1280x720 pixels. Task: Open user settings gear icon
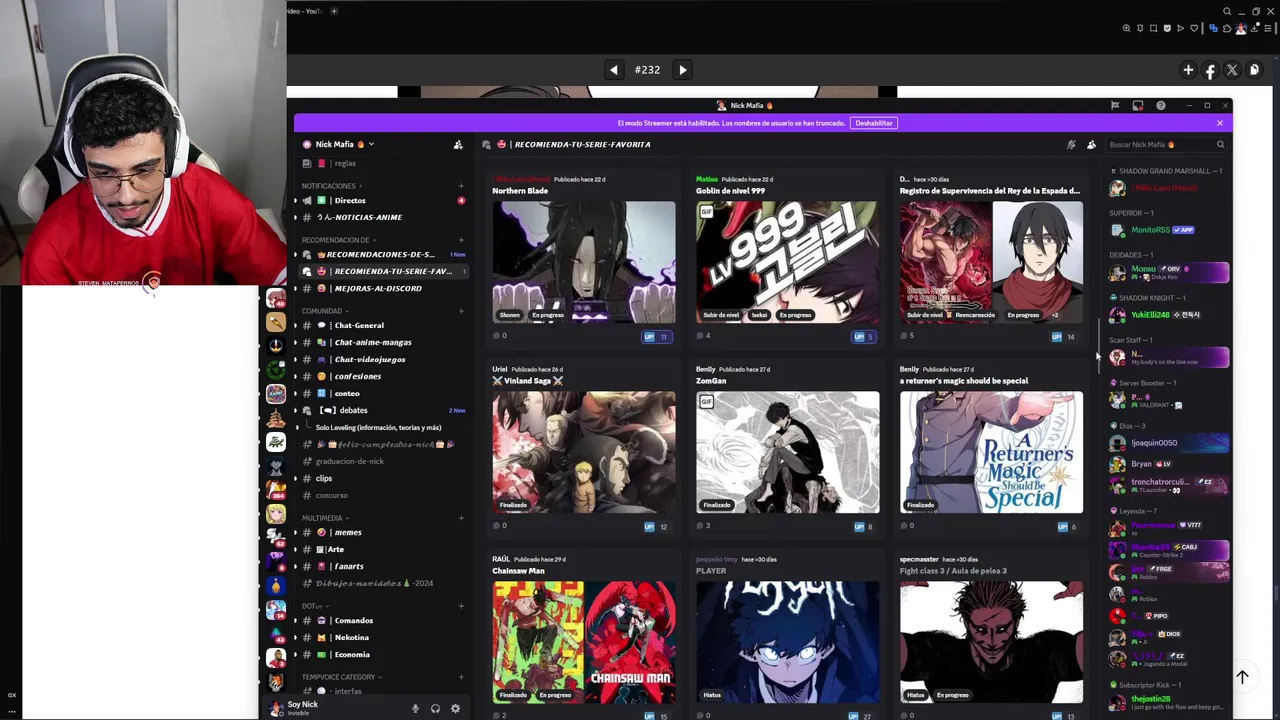tap(455, 708)
